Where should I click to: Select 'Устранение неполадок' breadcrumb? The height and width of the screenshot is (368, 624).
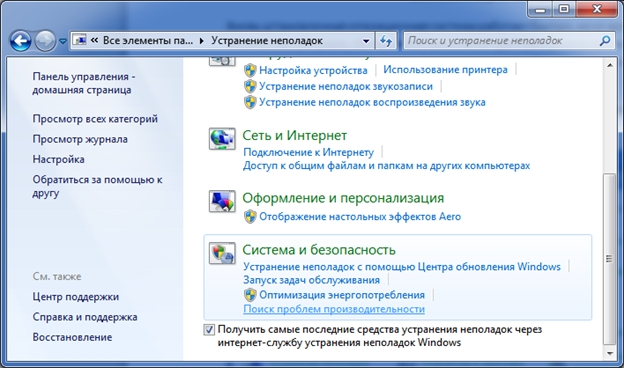tap(267, 41)
